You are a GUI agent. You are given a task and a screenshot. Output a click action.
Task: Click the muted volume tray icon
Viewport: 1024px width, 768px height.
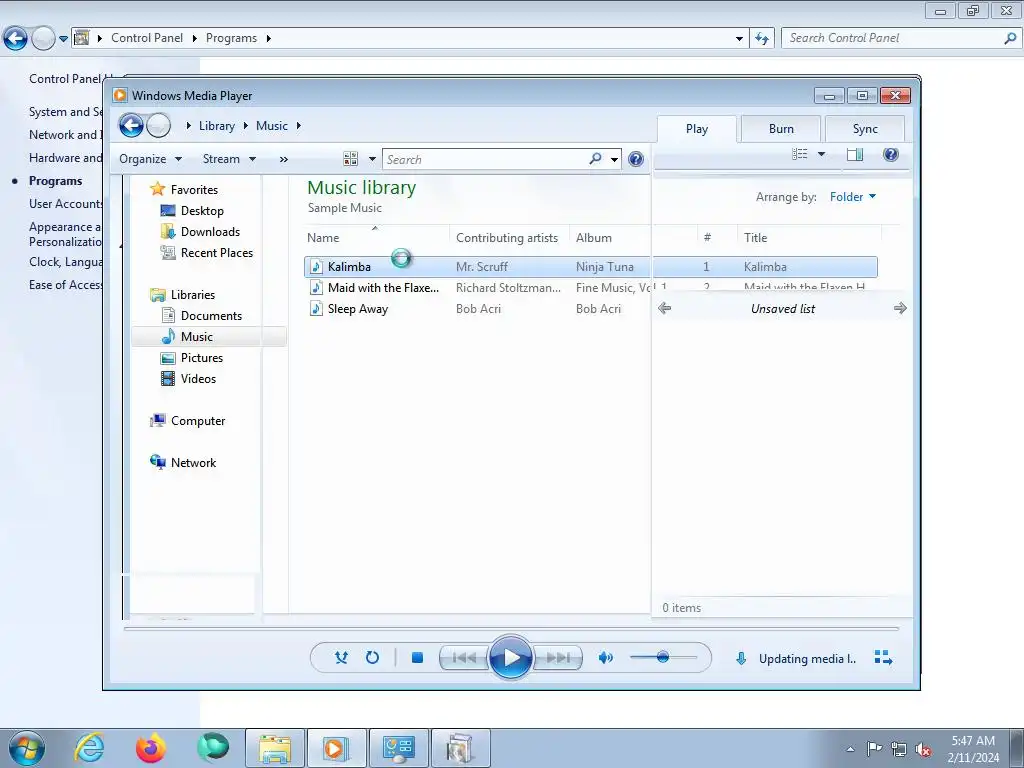point(923,749)
